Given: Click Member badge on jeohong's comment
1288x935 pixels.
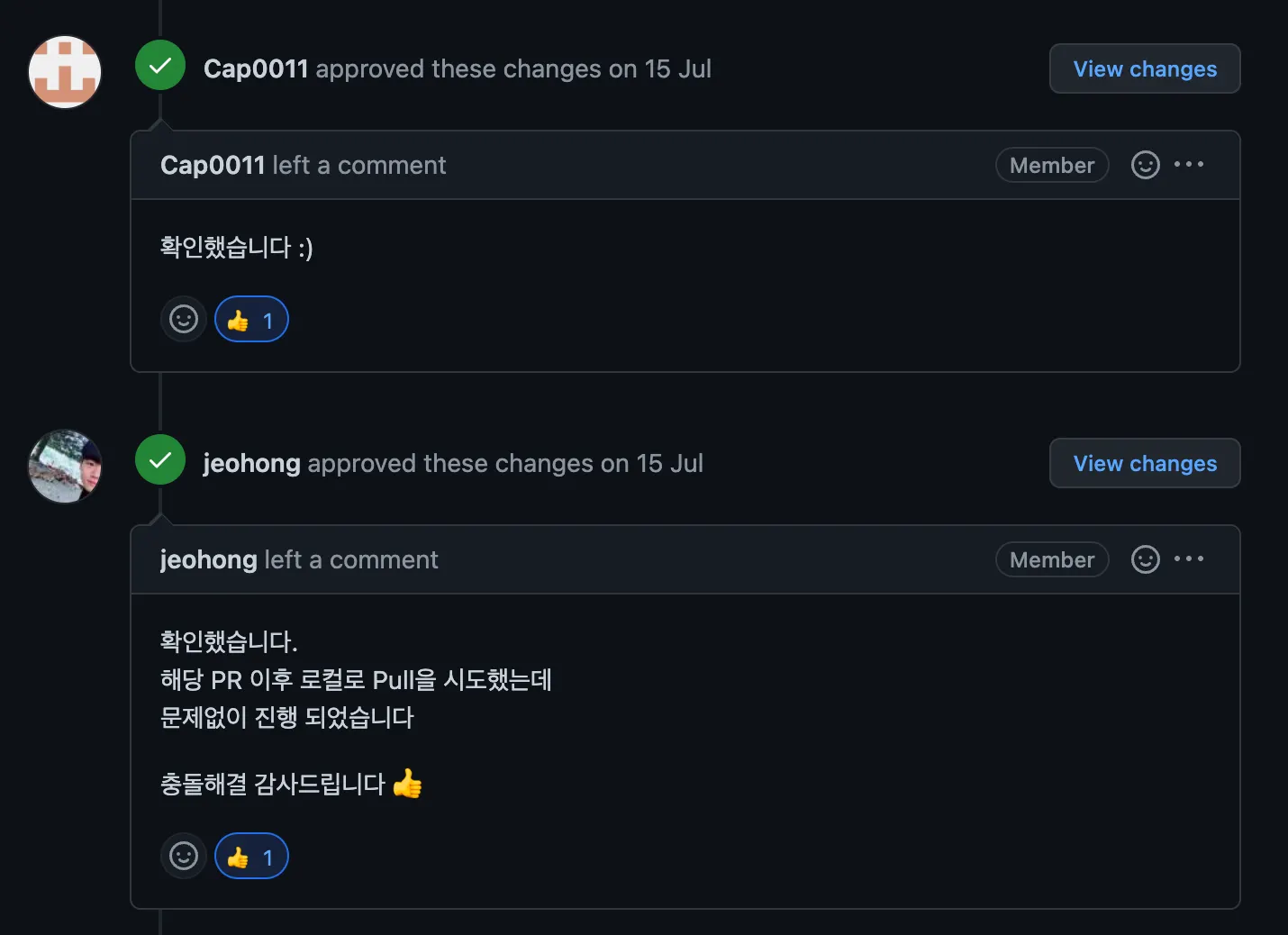Looking at the screenshot, I should pyautogui.click(x=1051, y=560).
